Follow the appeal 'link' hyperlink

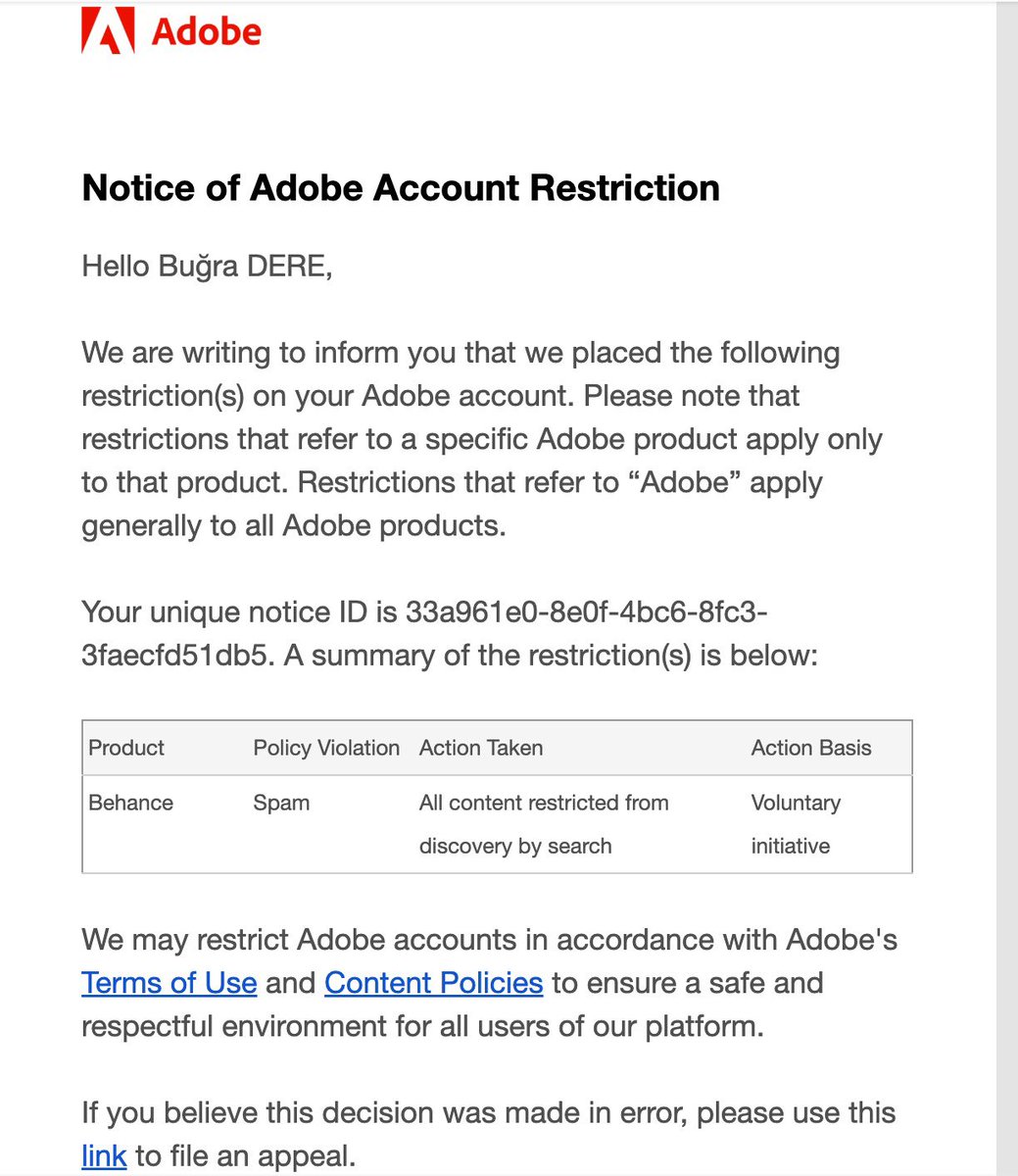click(x=104, y=1155)
